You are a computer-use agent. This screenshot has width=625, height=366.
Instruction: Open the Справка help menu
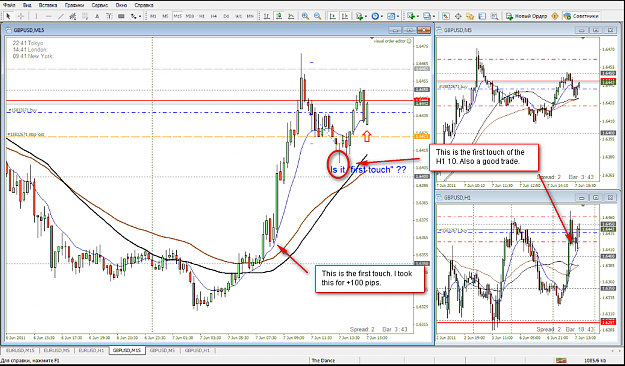[144, 5]
